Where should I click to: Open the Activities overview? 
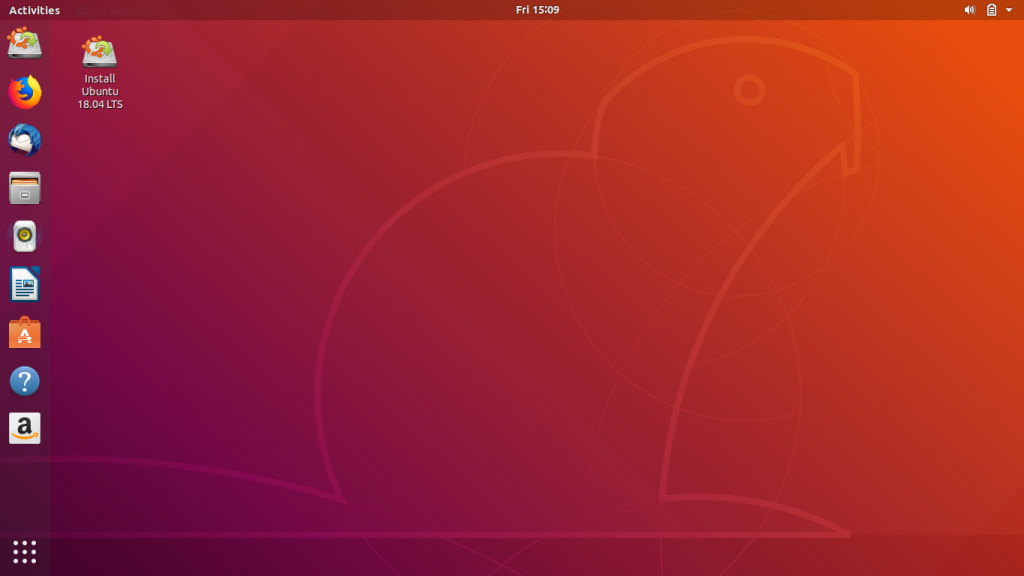[x=34, y=10]
